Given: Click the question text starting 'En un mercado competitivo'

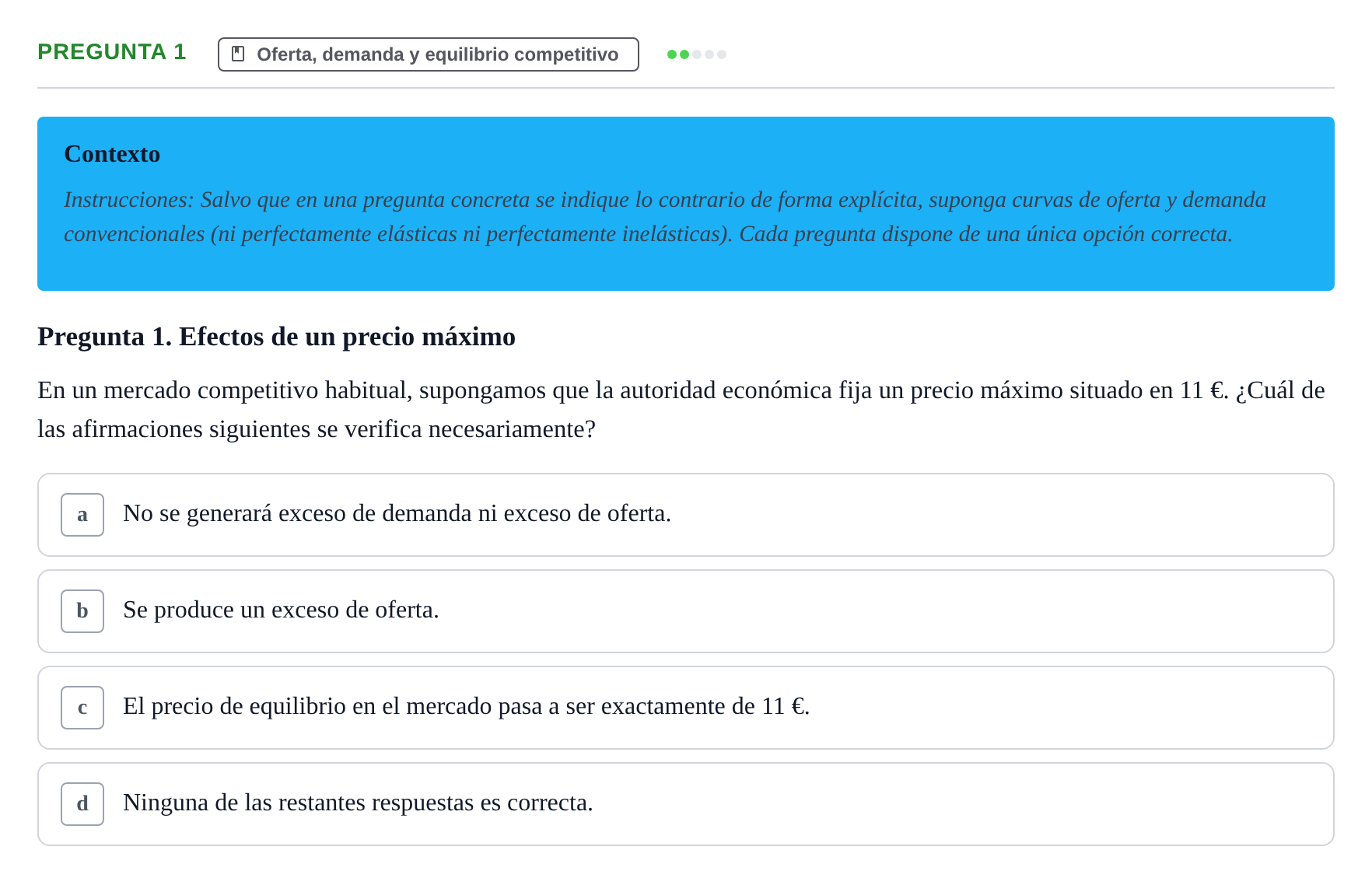Looking at the screenshot, I should pyautogui.click(x=681, y=409).
